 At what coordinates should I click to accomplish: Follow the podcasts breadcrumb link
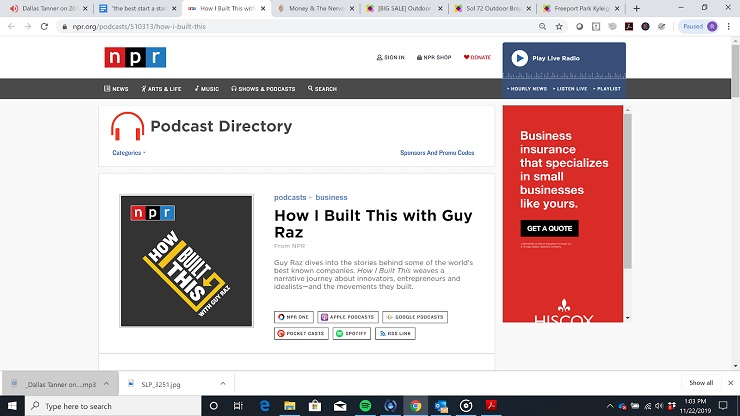[x=290, y=197]
